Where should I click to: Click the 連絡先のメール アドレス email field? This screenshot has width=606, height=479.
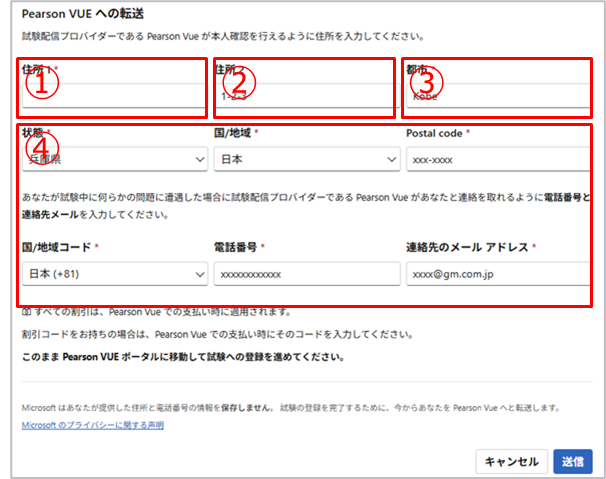(499, 274)
